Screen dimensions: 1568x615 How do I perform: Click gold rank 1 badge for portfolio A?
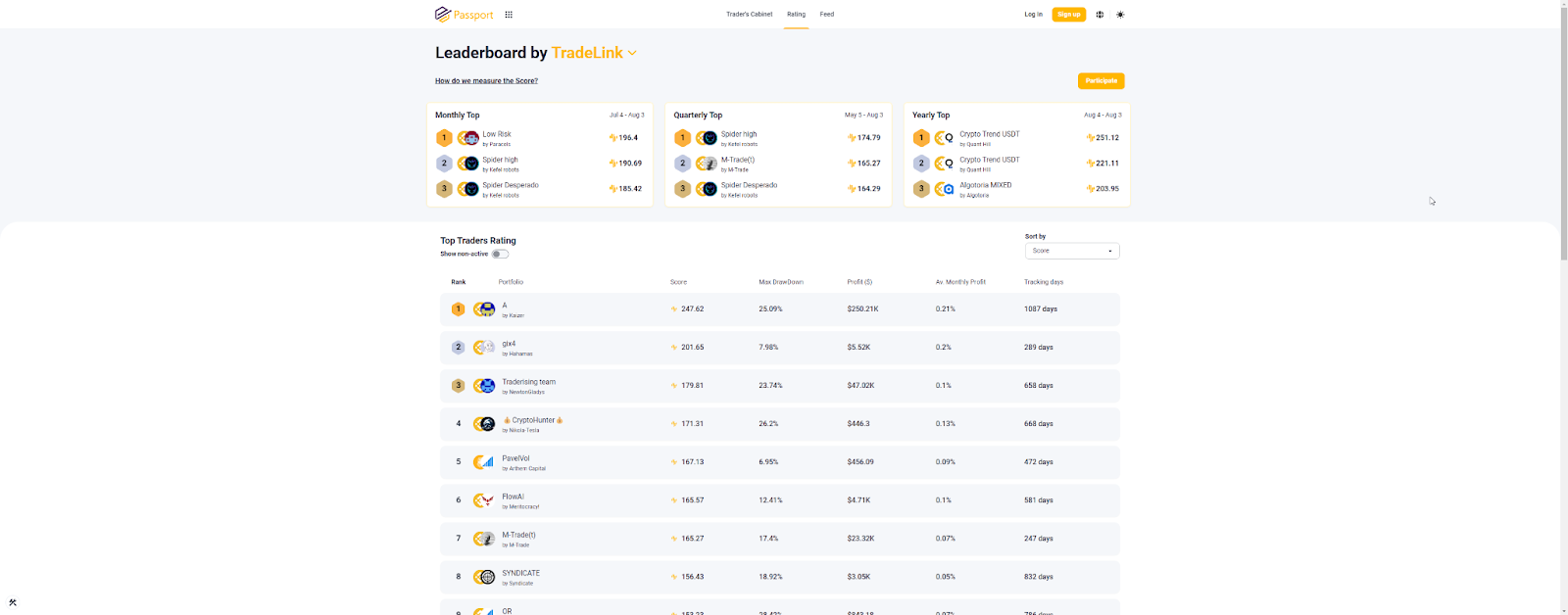(x=458, y=309)
